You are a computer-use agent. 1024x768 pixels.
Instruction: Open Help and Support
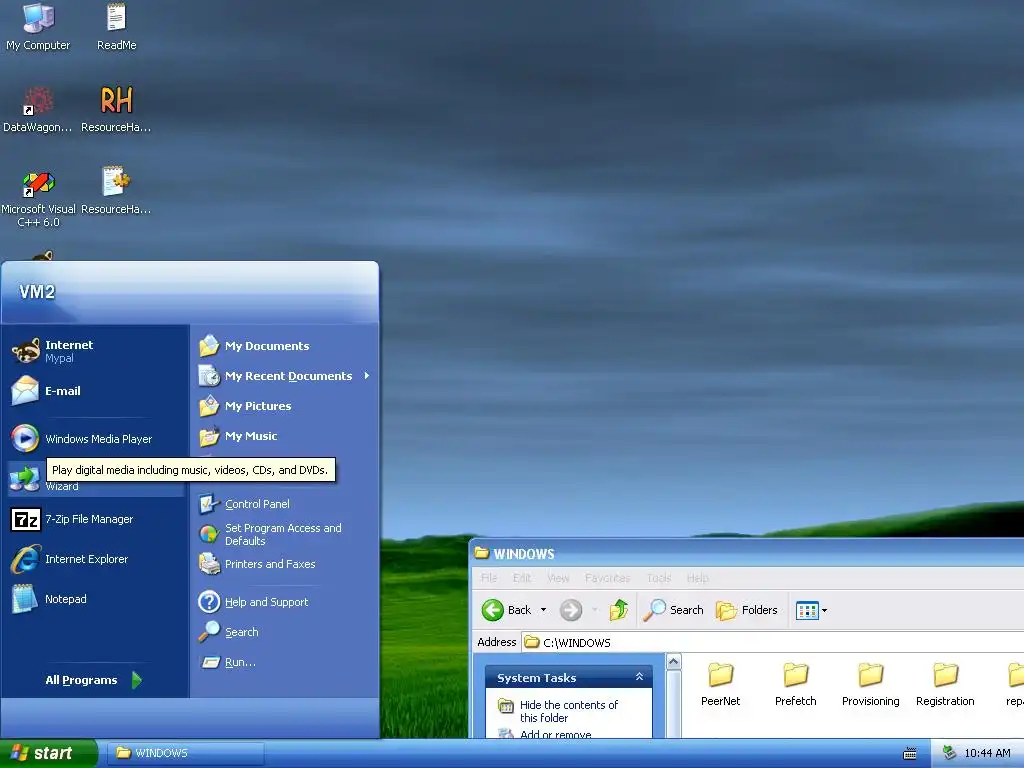coord(283,601)
